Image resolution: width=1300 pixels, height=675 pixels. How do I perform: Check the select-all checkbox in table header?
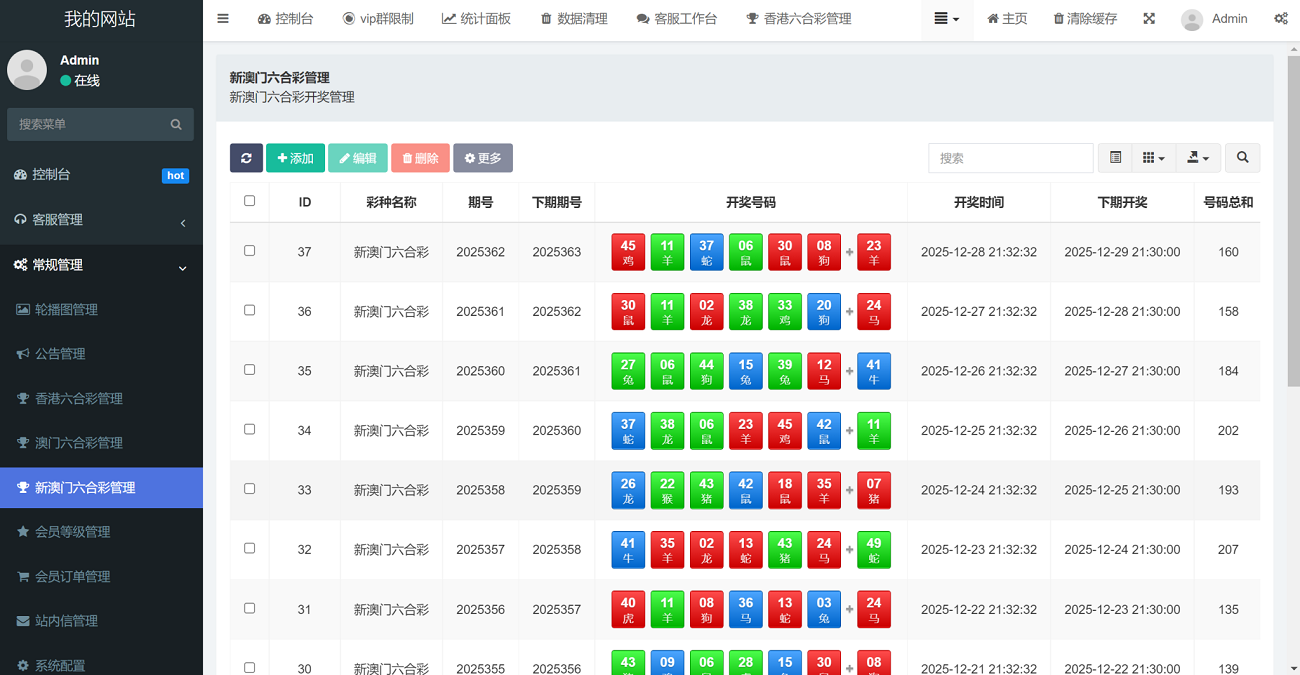tap(249, 201)
